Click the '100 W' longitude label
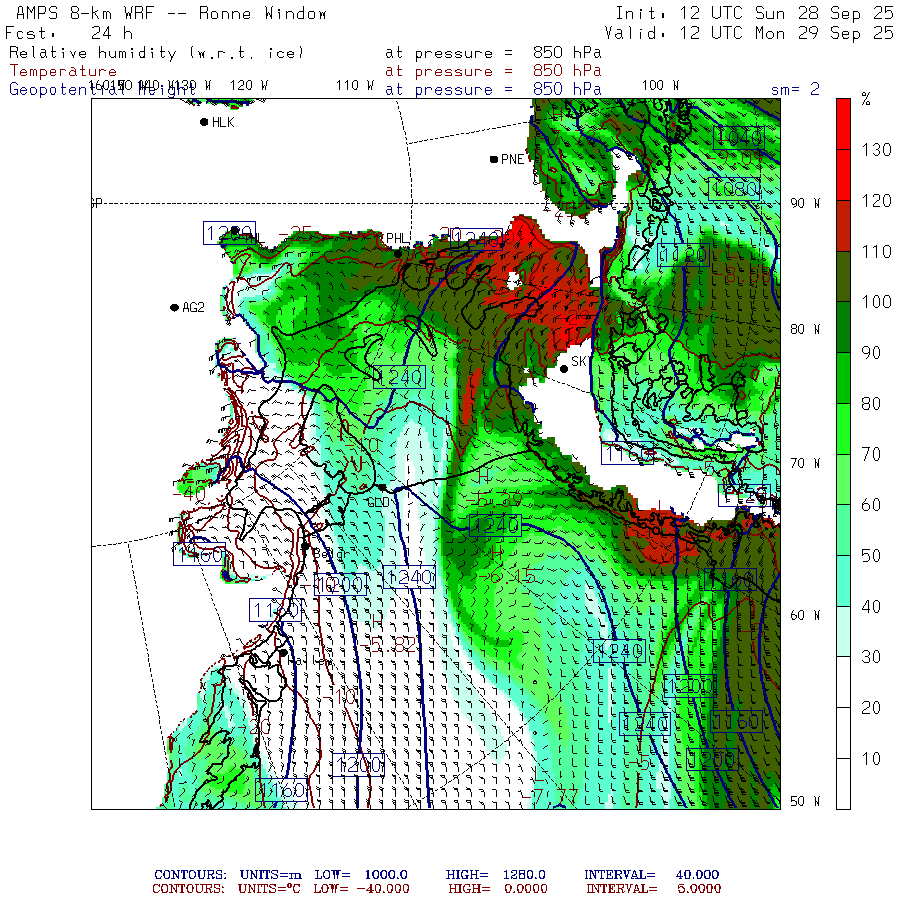 point(660,86)
